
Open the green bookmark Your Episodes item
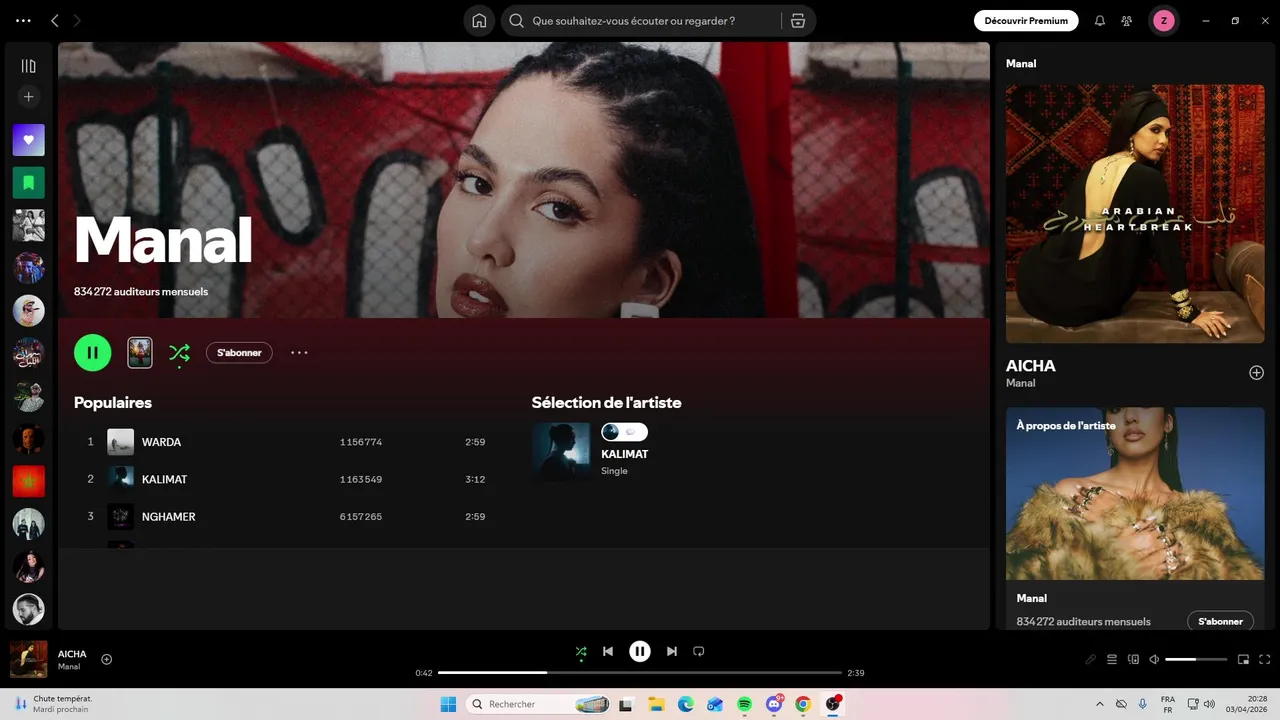28,182
